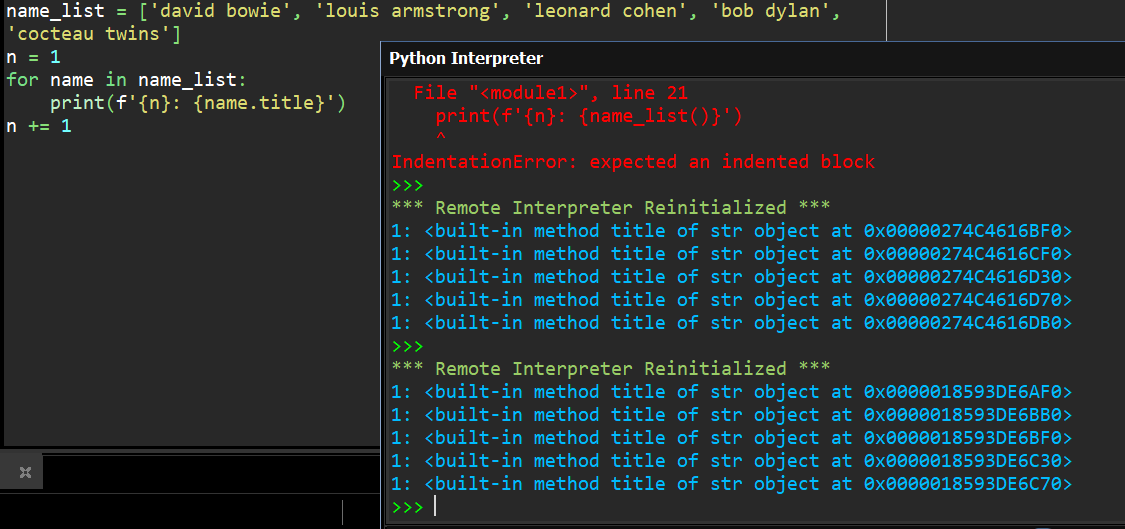Click the for name in name_list line
This screenshot has height=529, width=1125.
pos(126,80)
